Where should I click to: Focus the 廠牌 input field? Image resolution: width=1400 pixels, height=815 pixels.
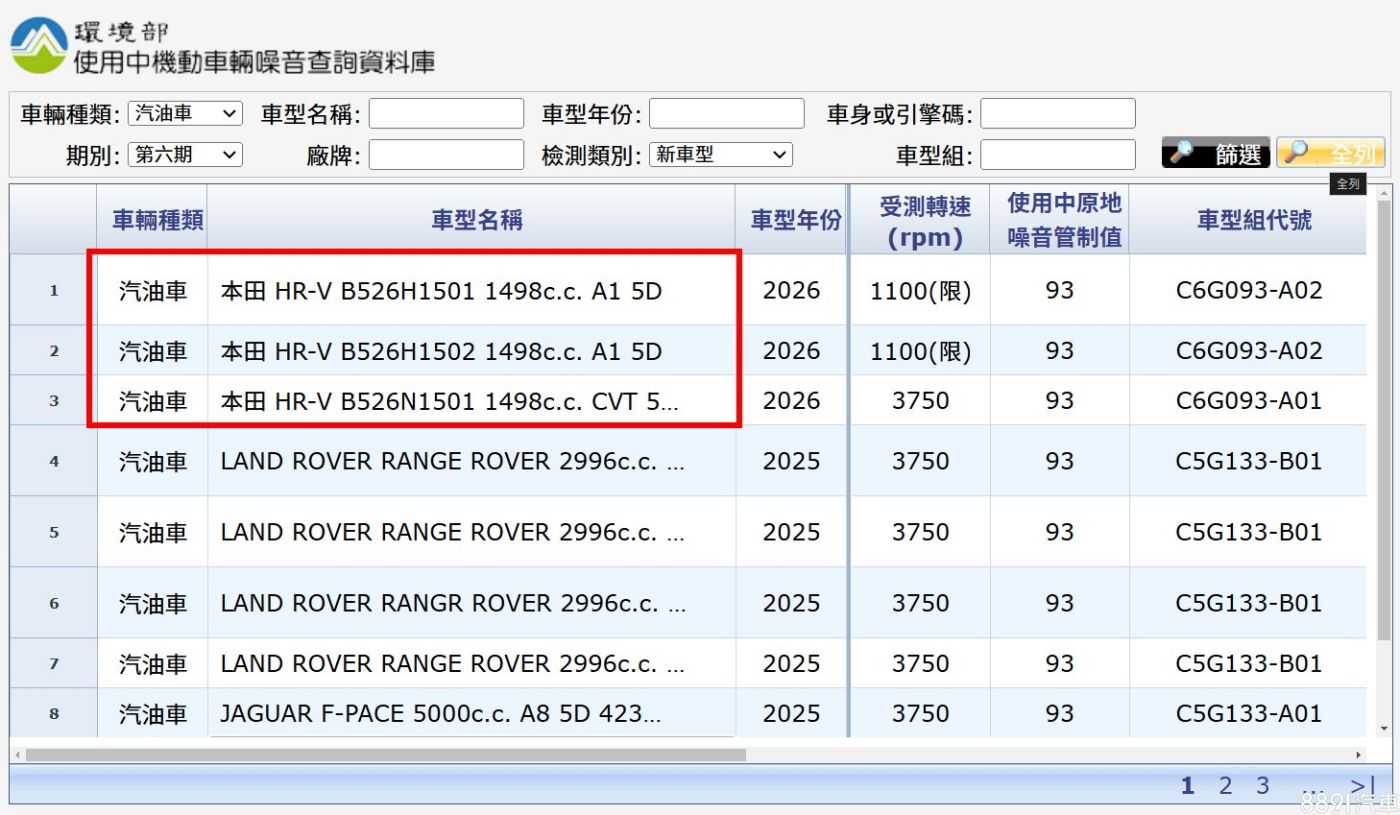[446, 155]
